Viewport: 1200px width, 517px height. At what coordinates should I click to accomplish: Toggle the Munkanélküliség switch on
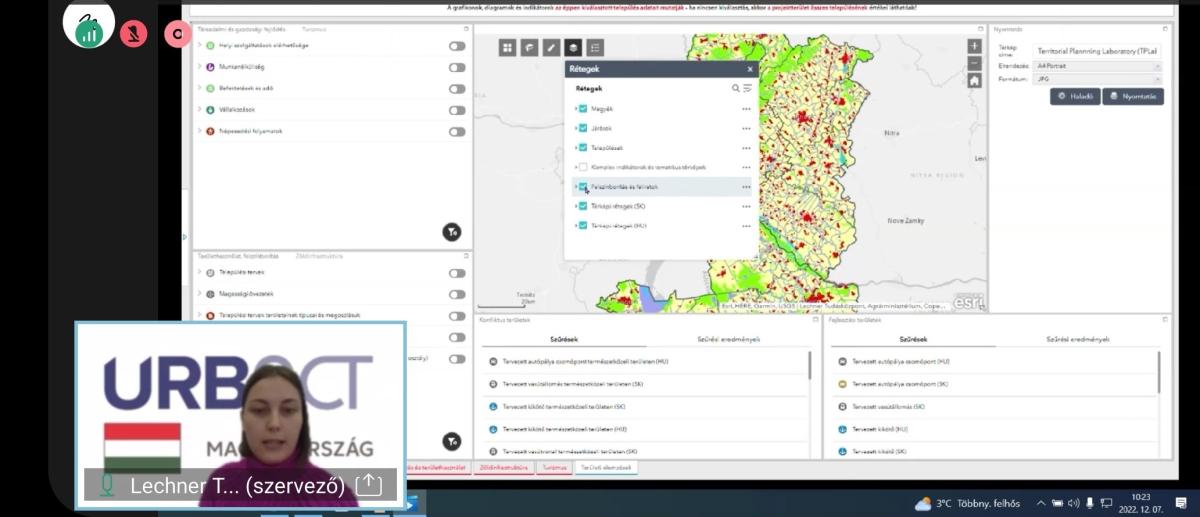(x=457, y=68)
